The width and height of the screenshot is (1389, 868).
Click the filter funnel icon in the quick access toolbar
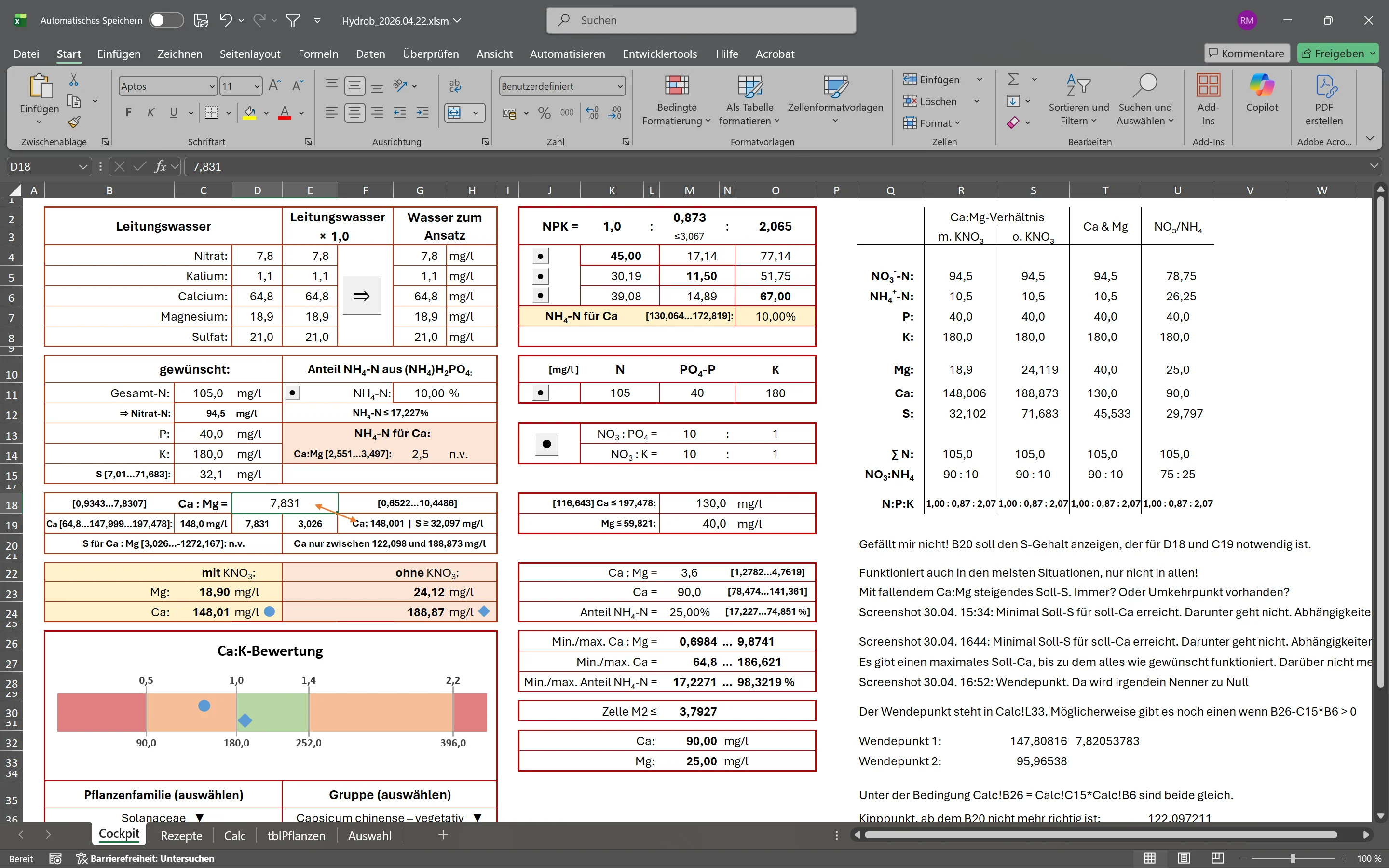point(293,21)
